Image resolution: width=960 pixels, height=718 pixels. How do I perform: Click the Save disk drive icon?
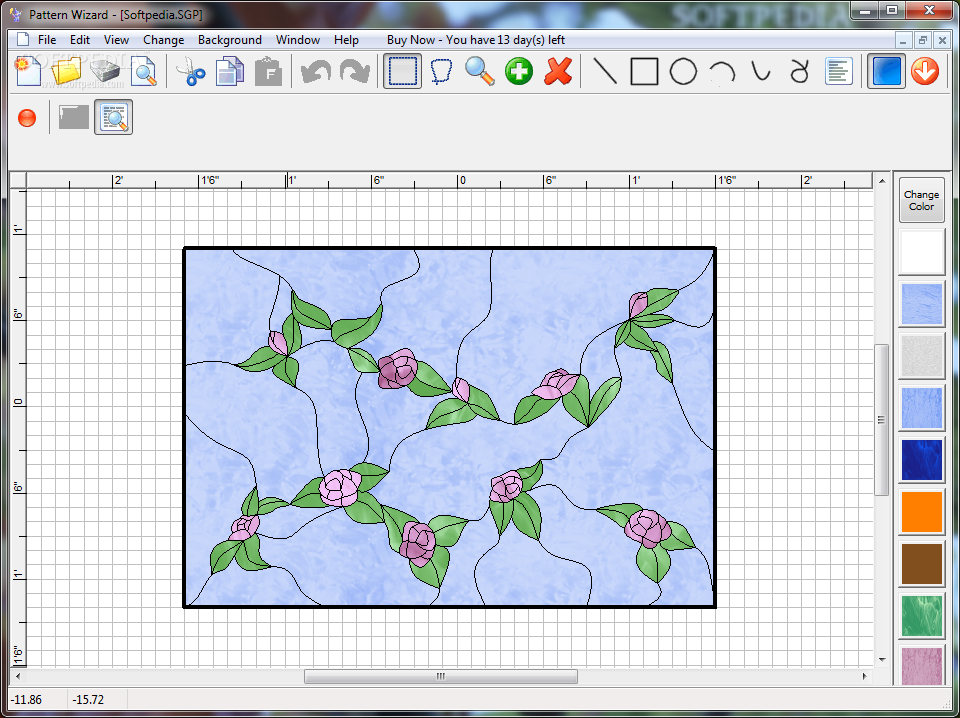point(105,71)
